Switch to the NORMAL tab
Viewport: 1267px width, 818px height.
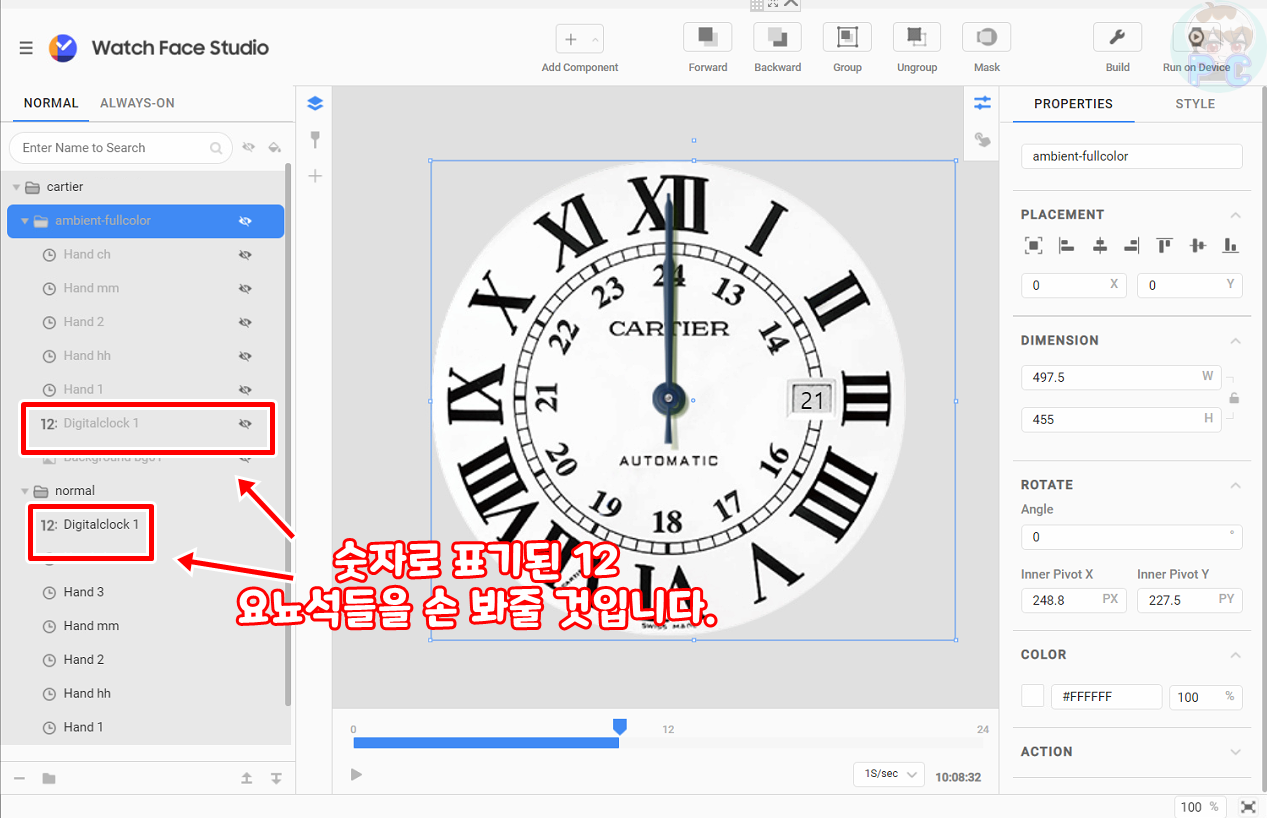(x=51, y=103)
